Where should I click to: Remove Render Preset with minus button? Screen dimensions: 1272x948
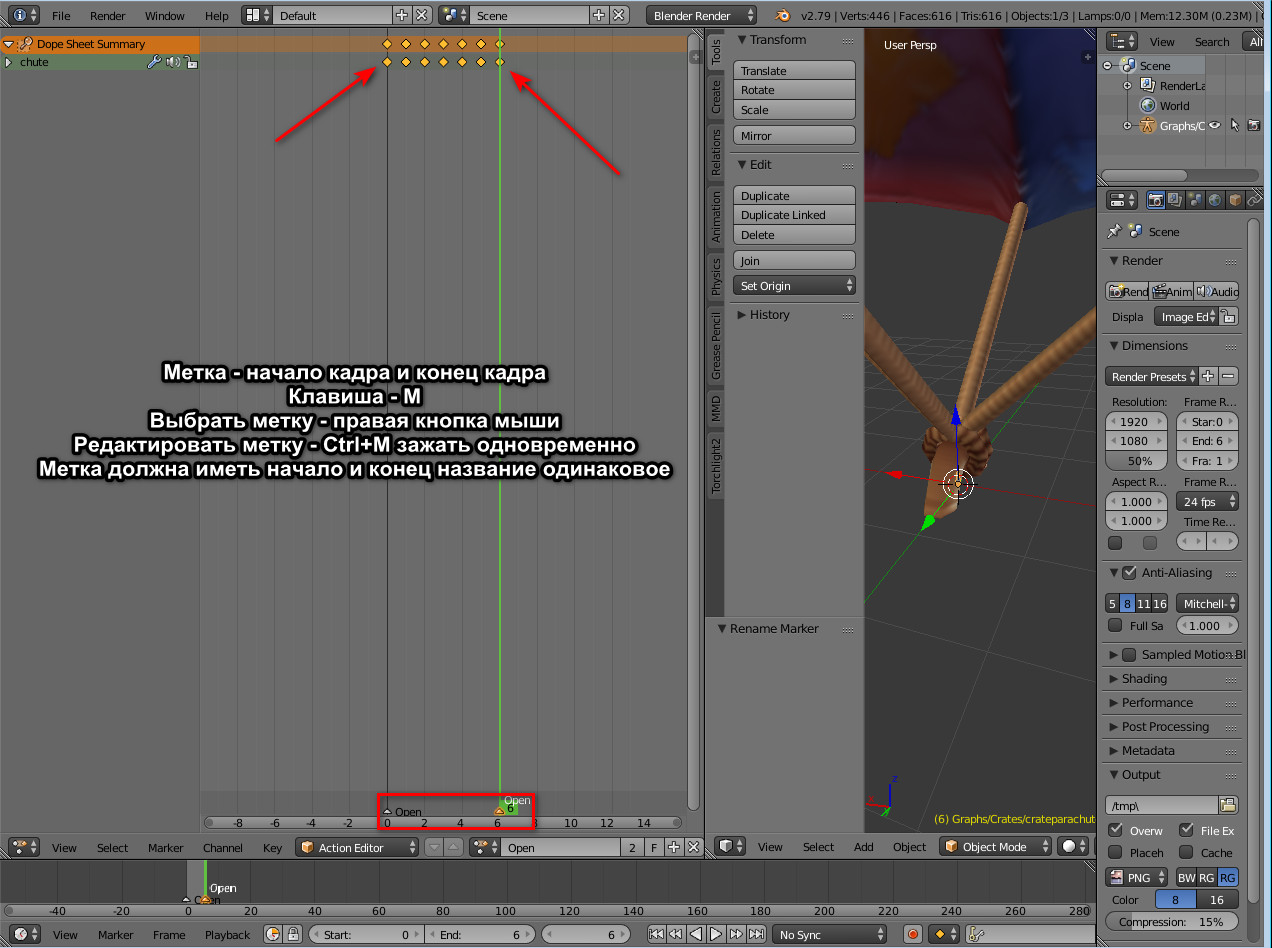coord(1229,376)
